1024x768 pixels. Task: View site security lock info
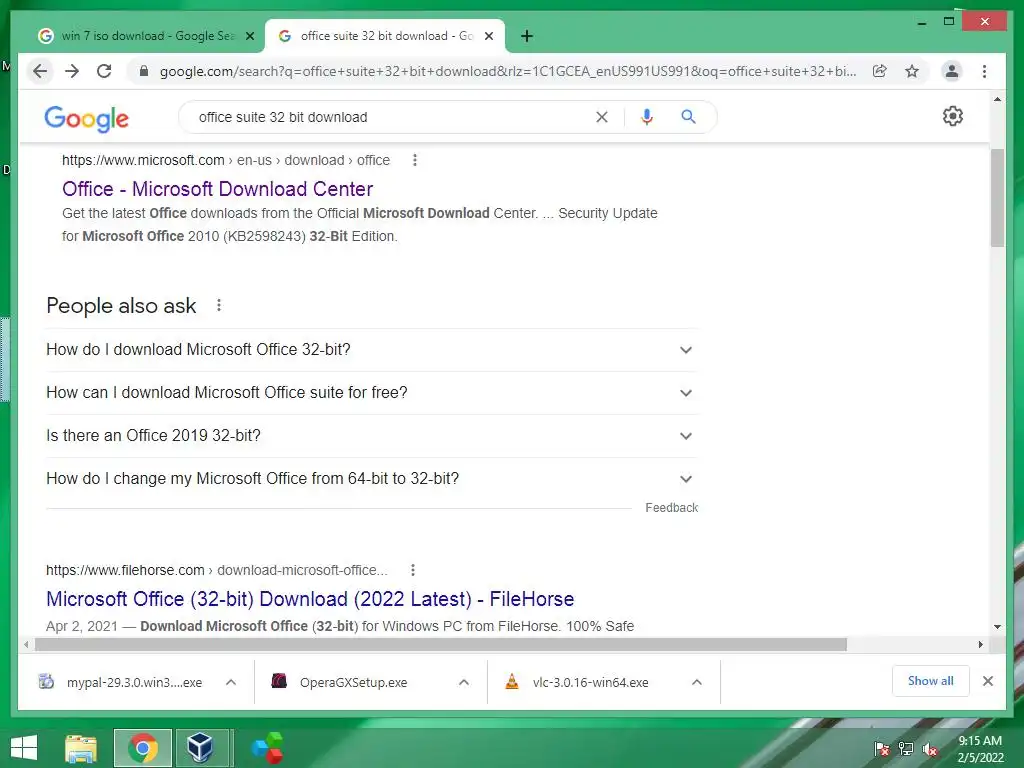coord(144,71)
